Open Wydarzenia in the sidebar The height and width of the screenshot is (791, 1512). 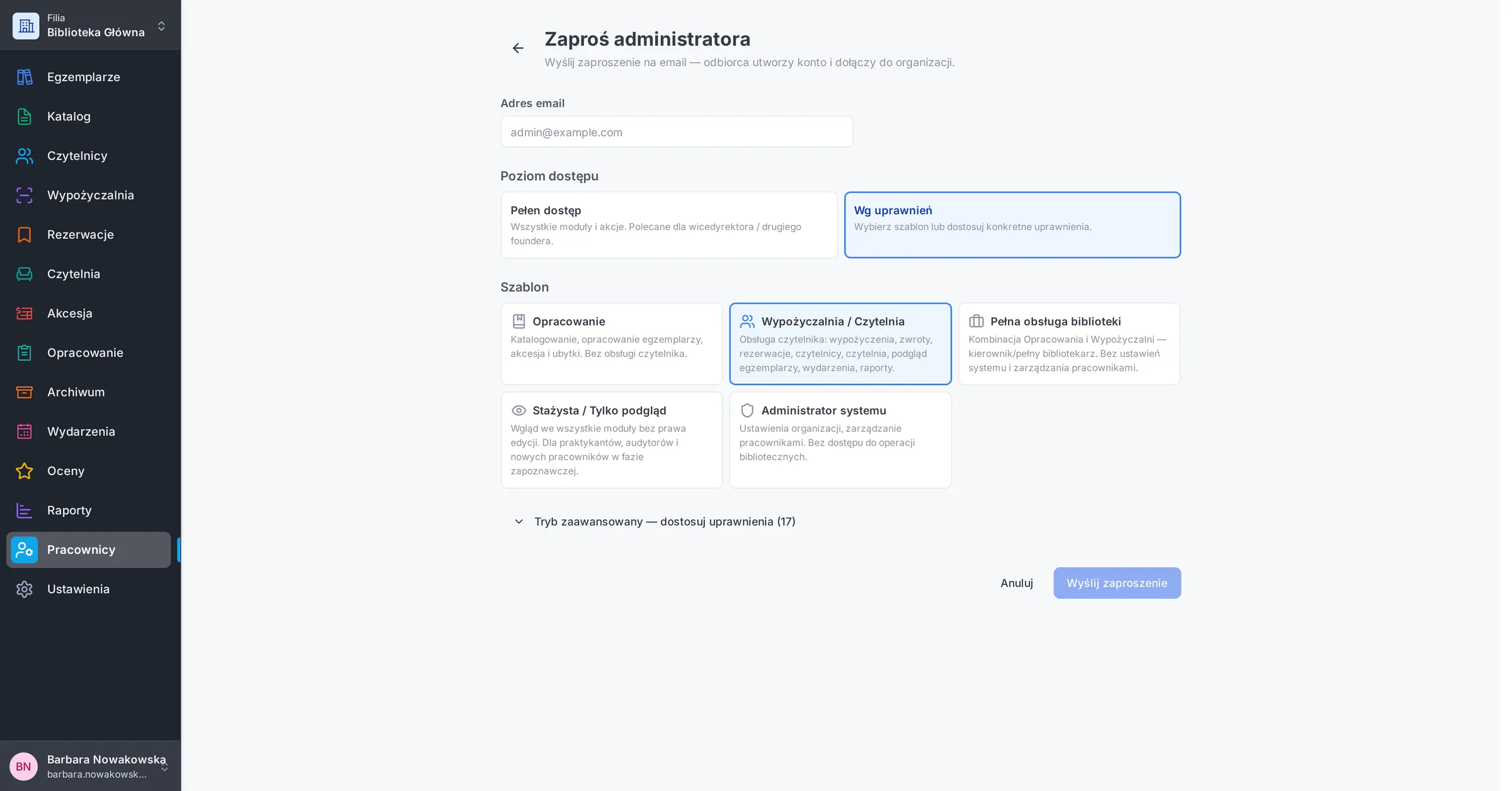coord(88,432)
